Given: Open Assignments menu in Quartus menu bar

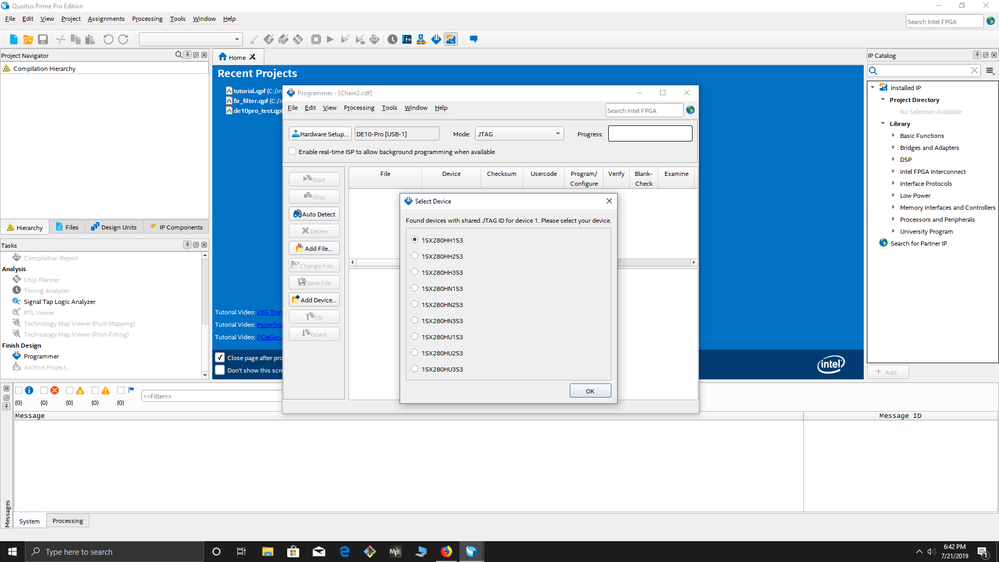Looking at the screenshot, I should [x=106, y=19].
